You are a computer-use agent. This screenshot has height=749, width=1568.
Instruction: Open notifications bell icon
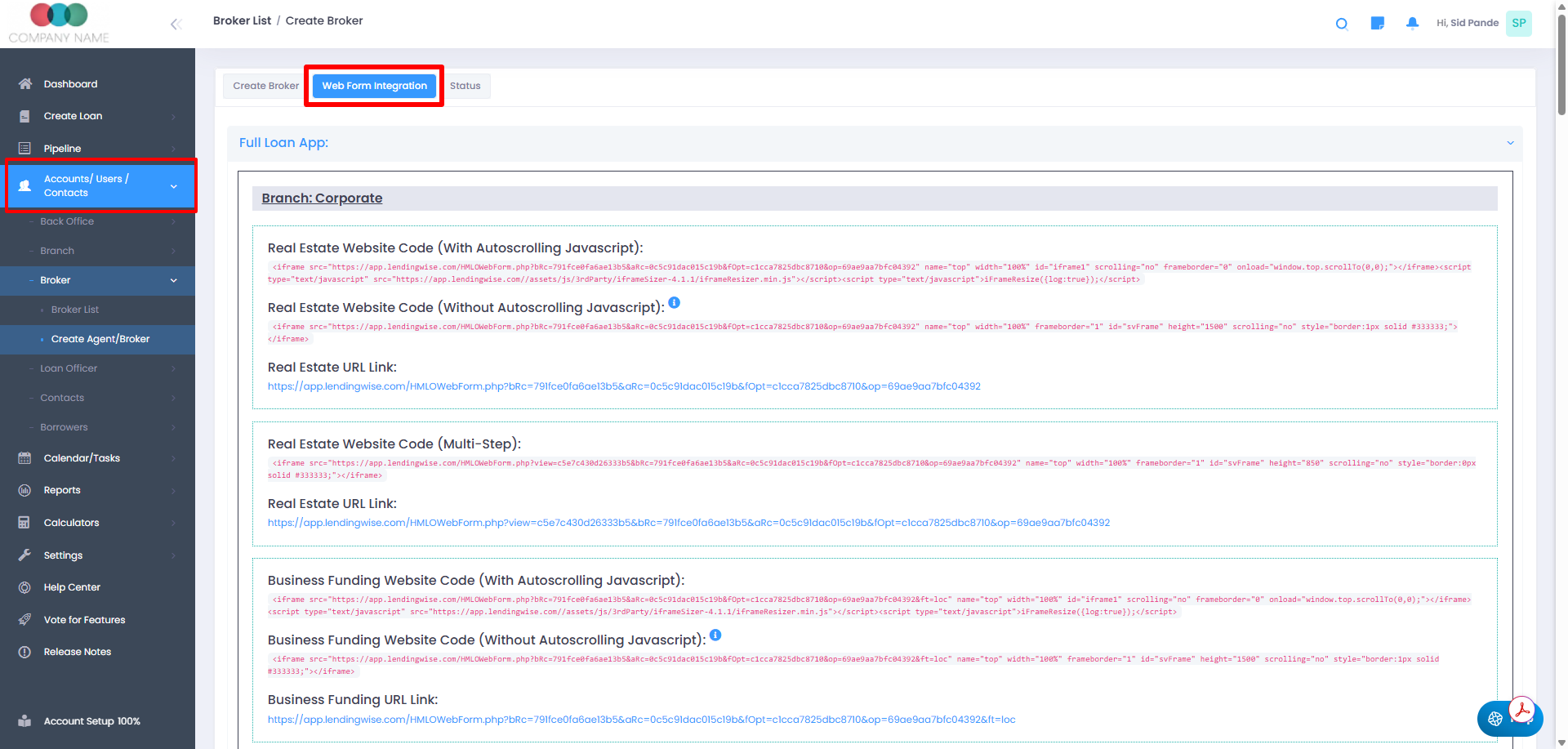1412,24
